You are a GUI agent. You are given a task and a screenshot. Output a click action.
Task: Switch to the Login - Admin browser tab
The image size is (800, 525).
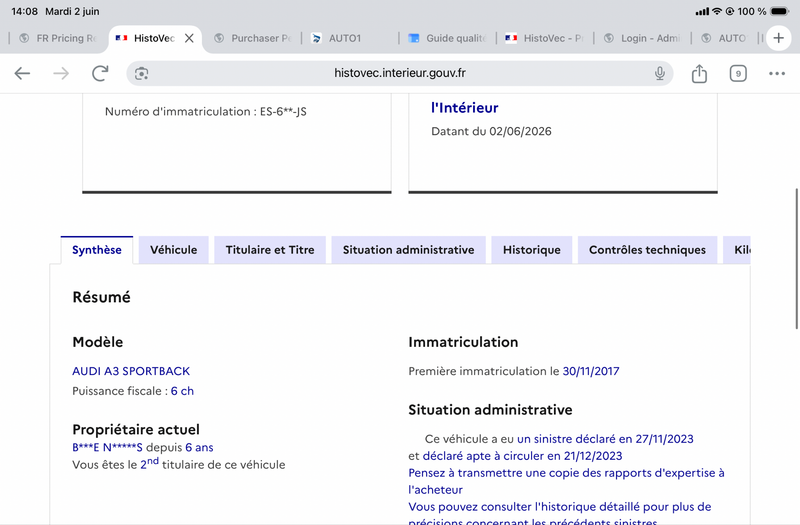tap(642, 38)
